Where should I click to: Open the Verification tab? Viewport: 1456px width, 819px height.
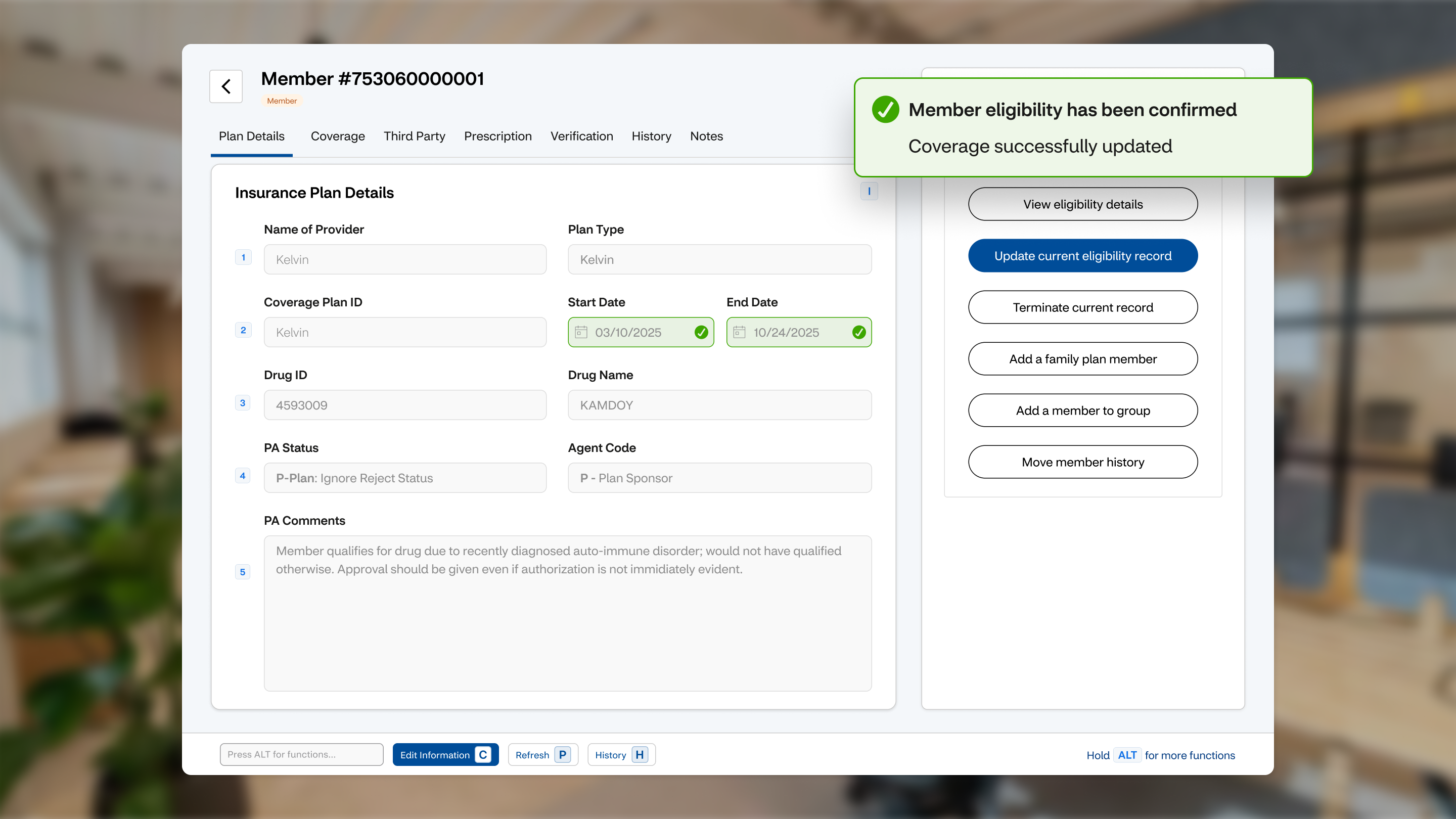[x=581, y=136]
